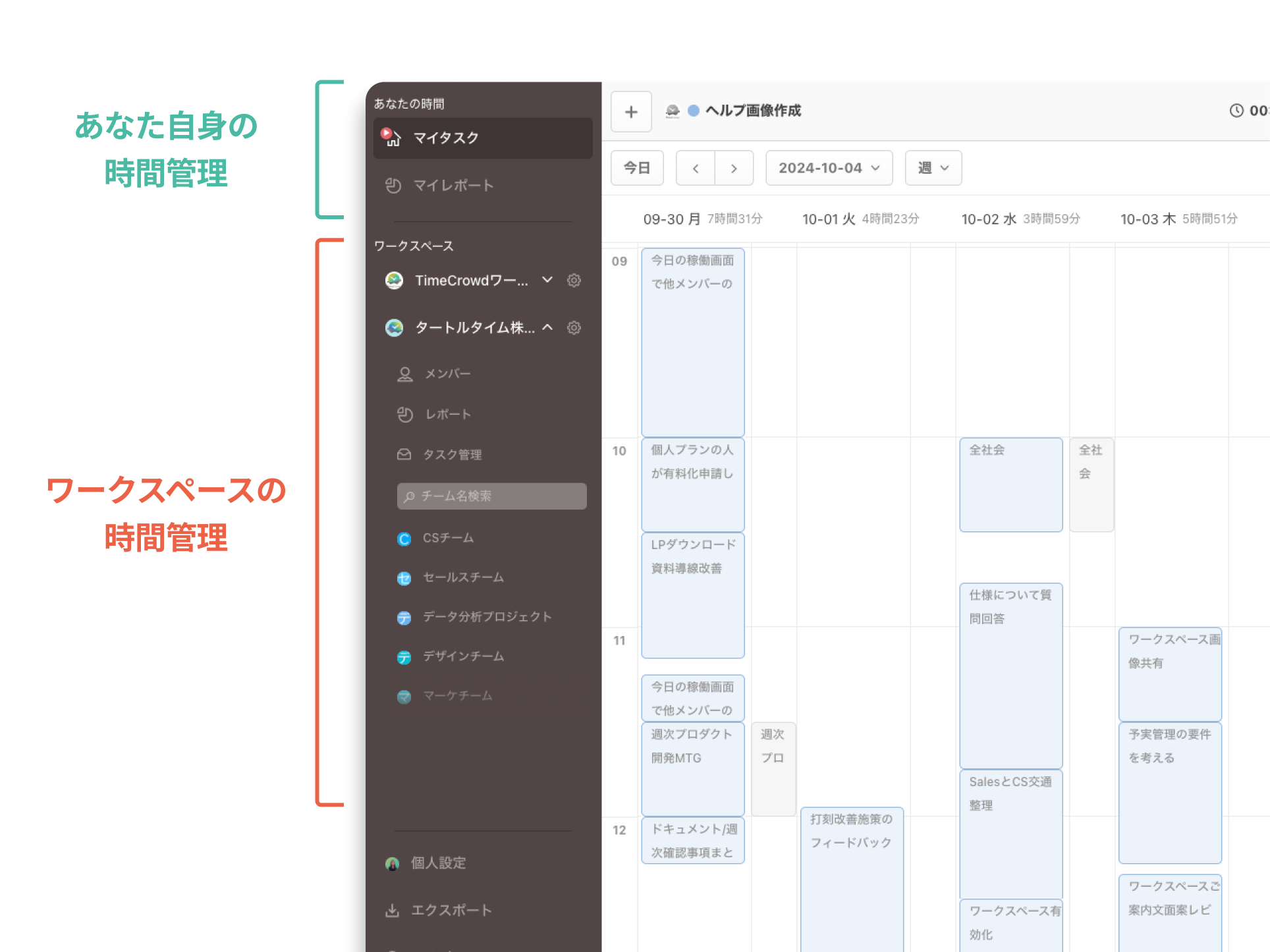Image resolution: width=1270 pixels, height=952 pixels.
Task: Click the clock timer icon at top right
Action: (x=1236, y=111)
